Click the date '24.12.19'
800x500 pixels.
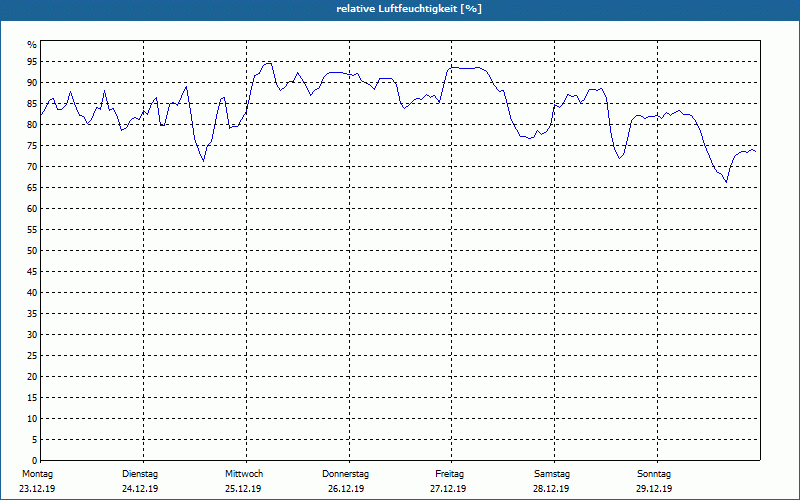[x=140, y=489]
